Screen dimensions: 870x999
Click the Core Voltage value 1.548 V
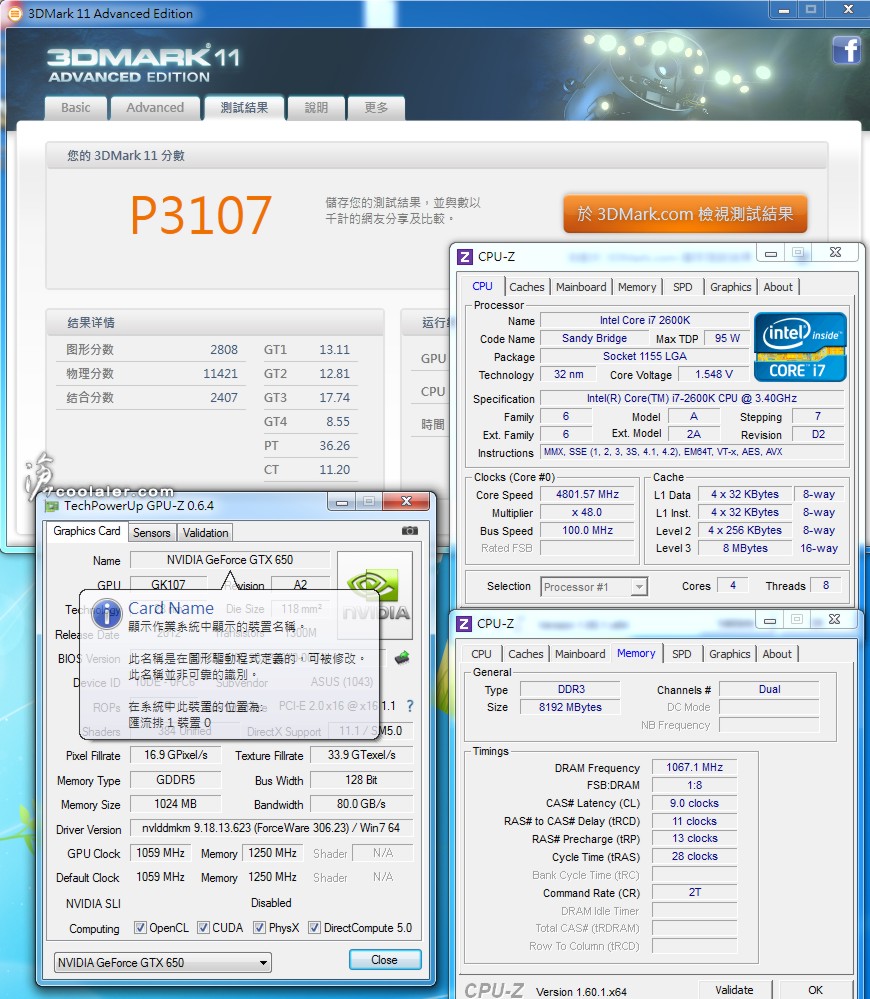pos(714,374)
